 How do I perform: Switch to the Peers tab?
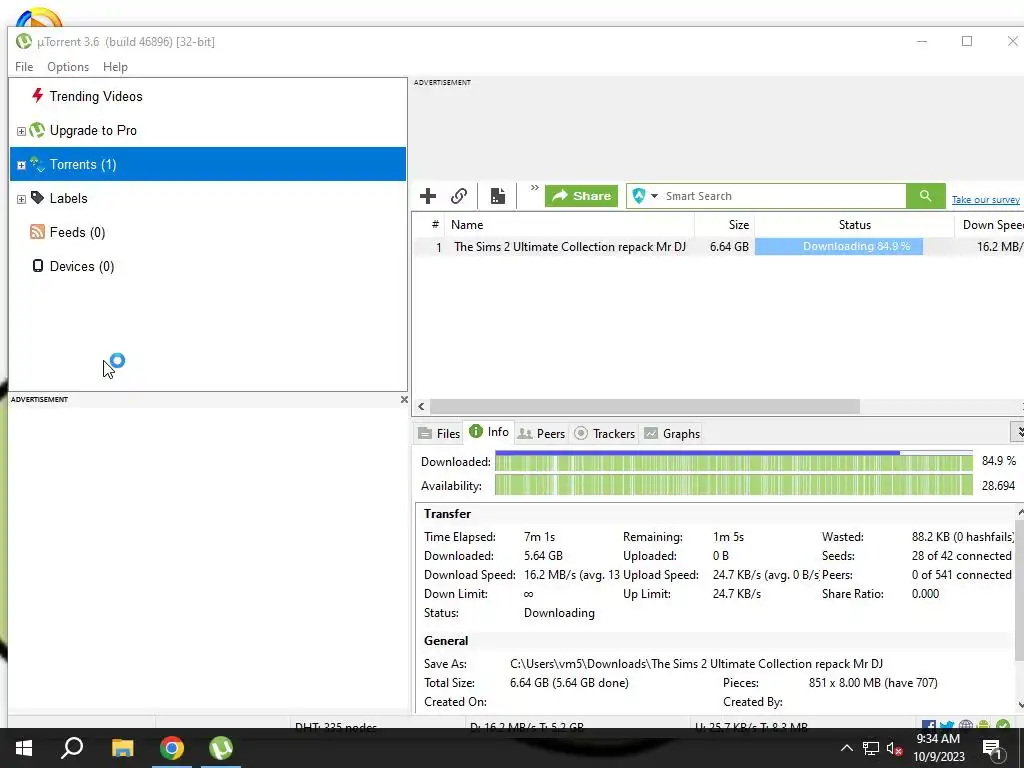pos(541,434)
